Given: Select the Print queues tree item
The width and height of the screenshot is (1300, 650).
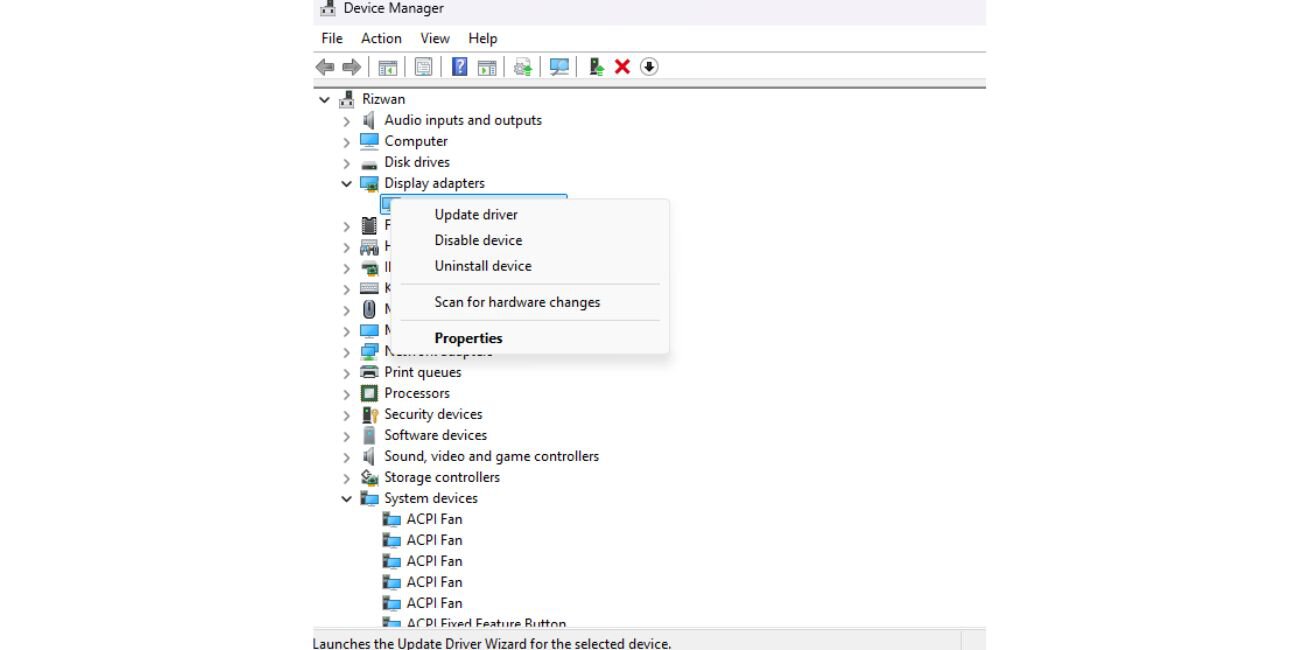Looking at the screenshot, I should coord(422,372).
